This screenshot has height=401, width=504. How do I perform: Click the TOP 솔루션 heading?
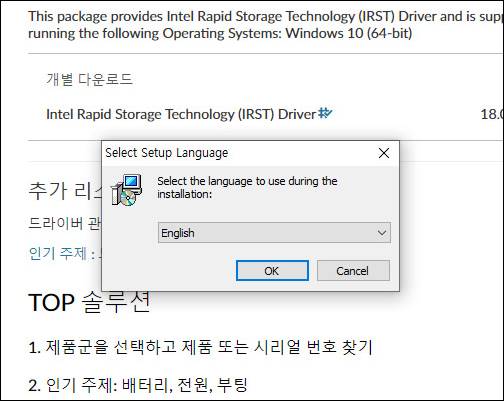coord(89,302)
